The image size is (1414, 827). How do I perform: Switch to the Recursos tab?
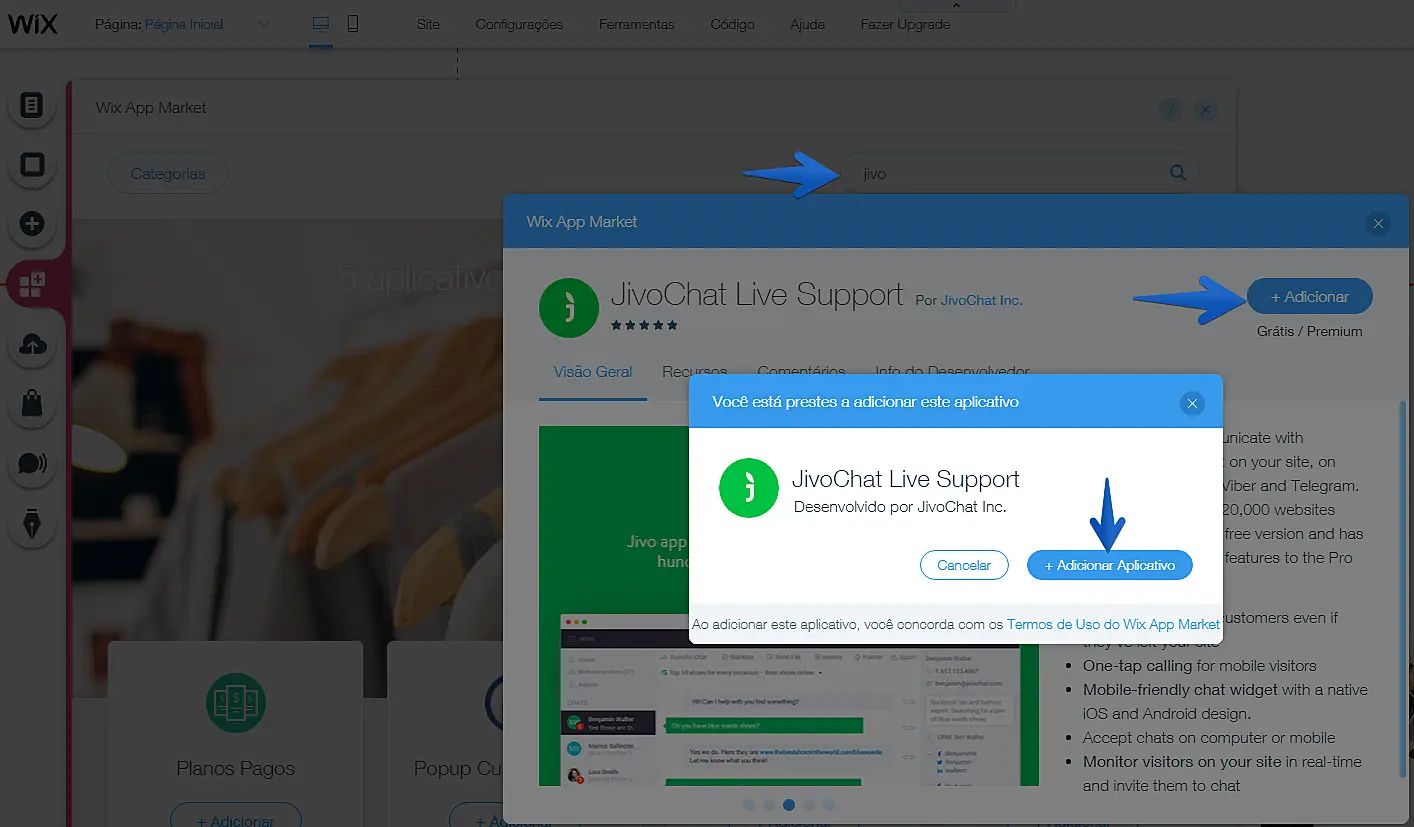[x=694, y=372]
